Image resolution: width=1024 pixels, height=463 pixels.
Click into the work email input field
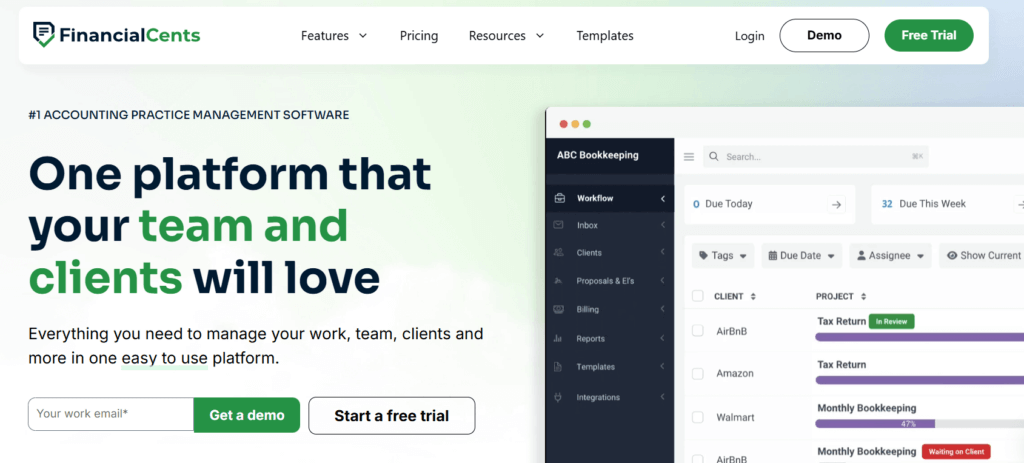110,414
